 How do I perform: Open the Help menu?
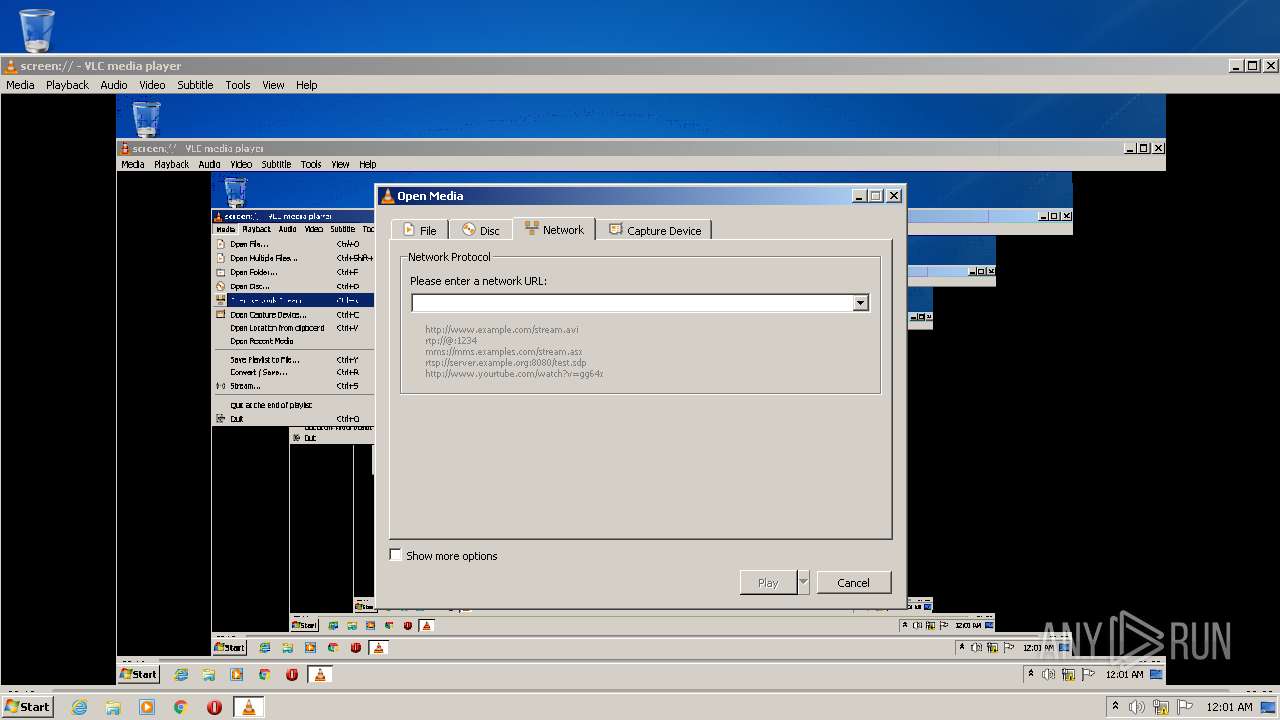point(306,85)
